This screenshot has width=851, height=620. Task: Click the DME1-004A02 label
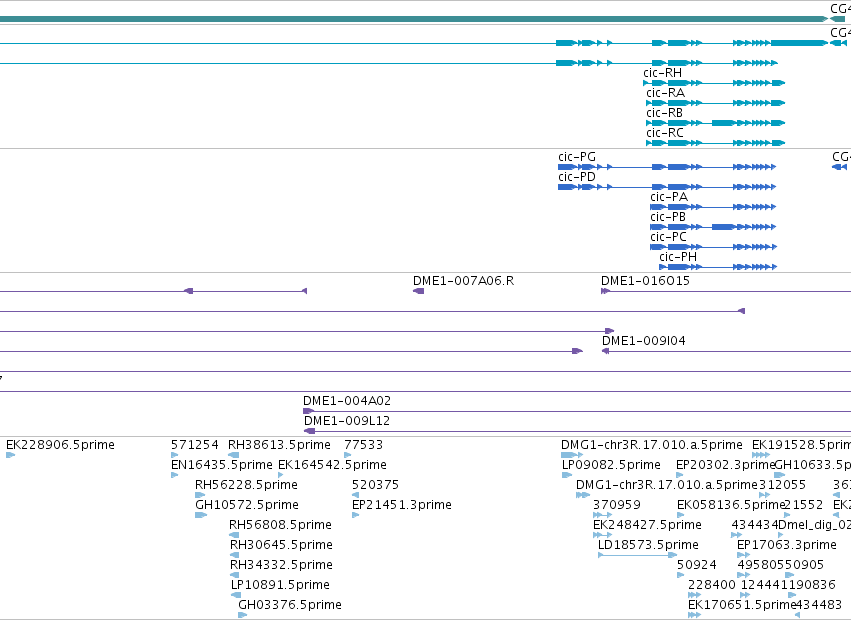tap(347, 401)
